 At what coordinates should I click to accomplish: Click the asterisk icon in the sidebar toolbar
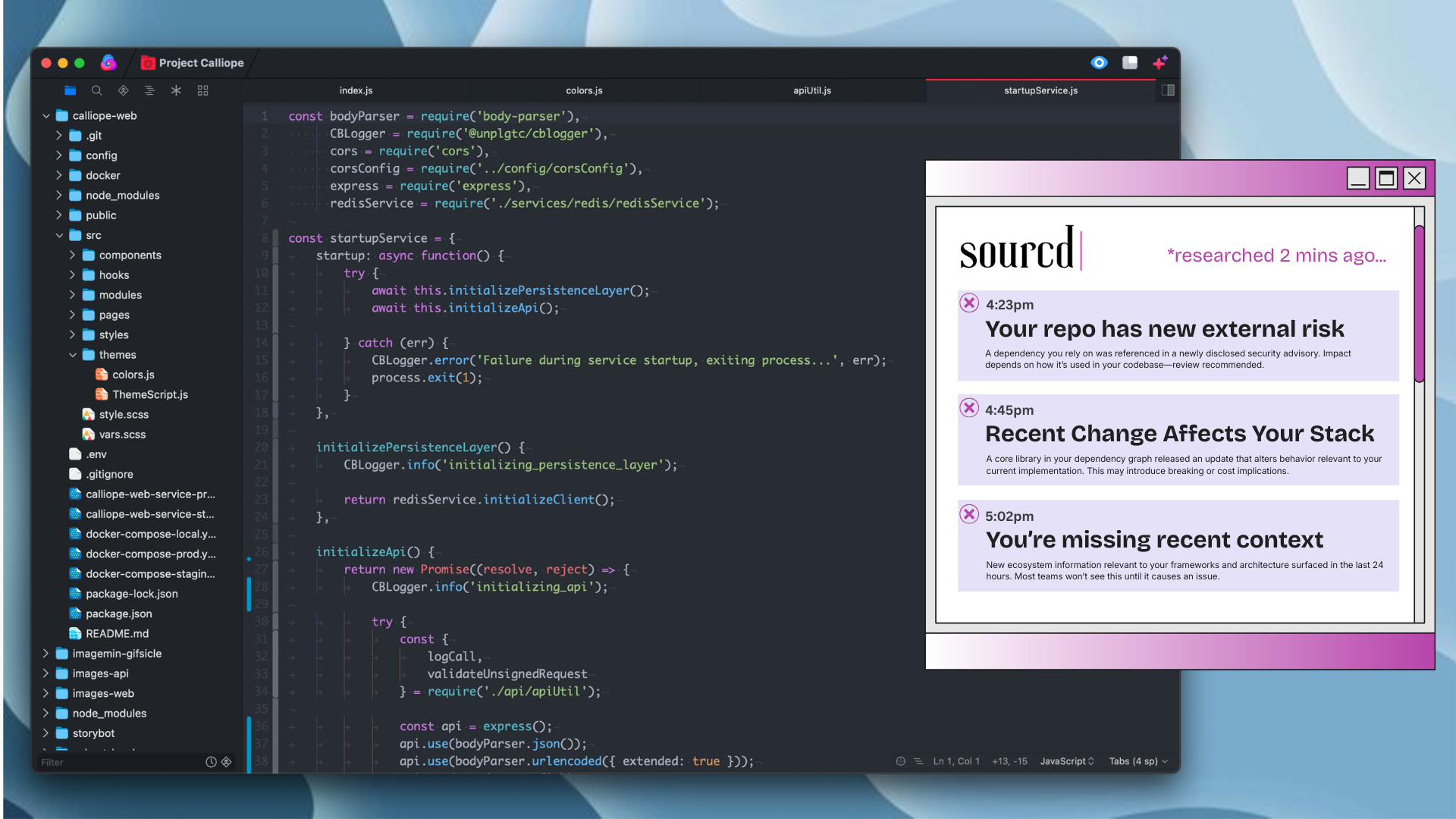tap(176, 90)
